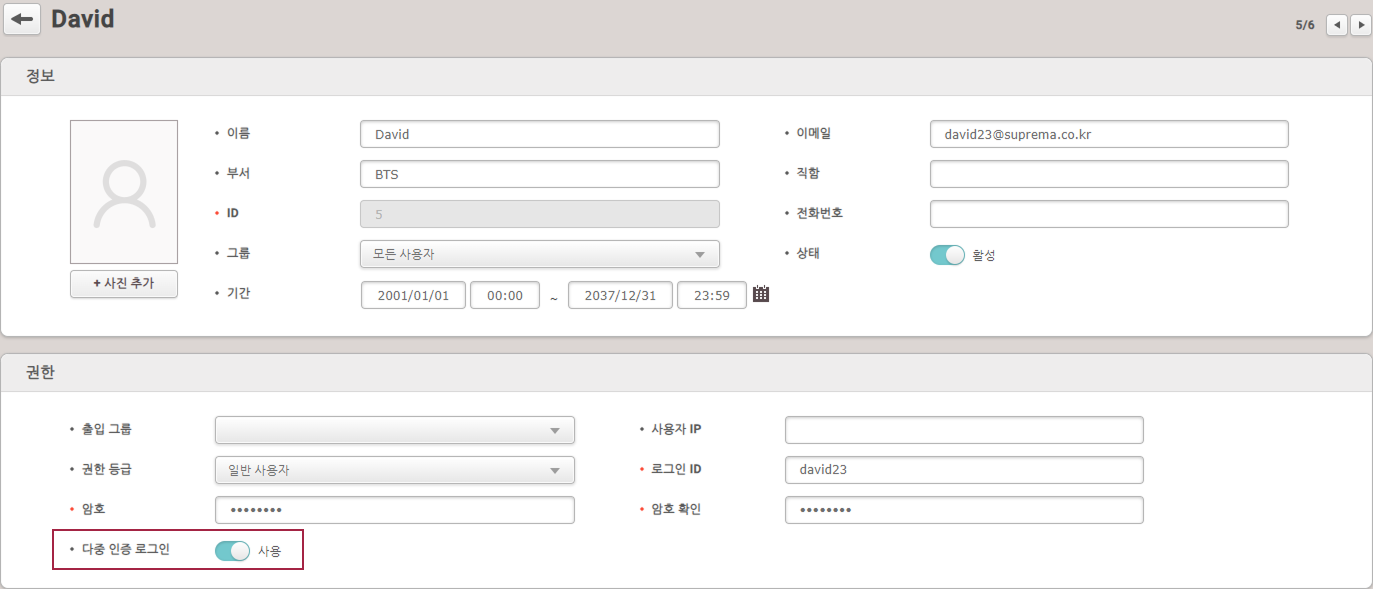
Task: Click the 부서 field containing BTS
Action: (x=540, y=174)
